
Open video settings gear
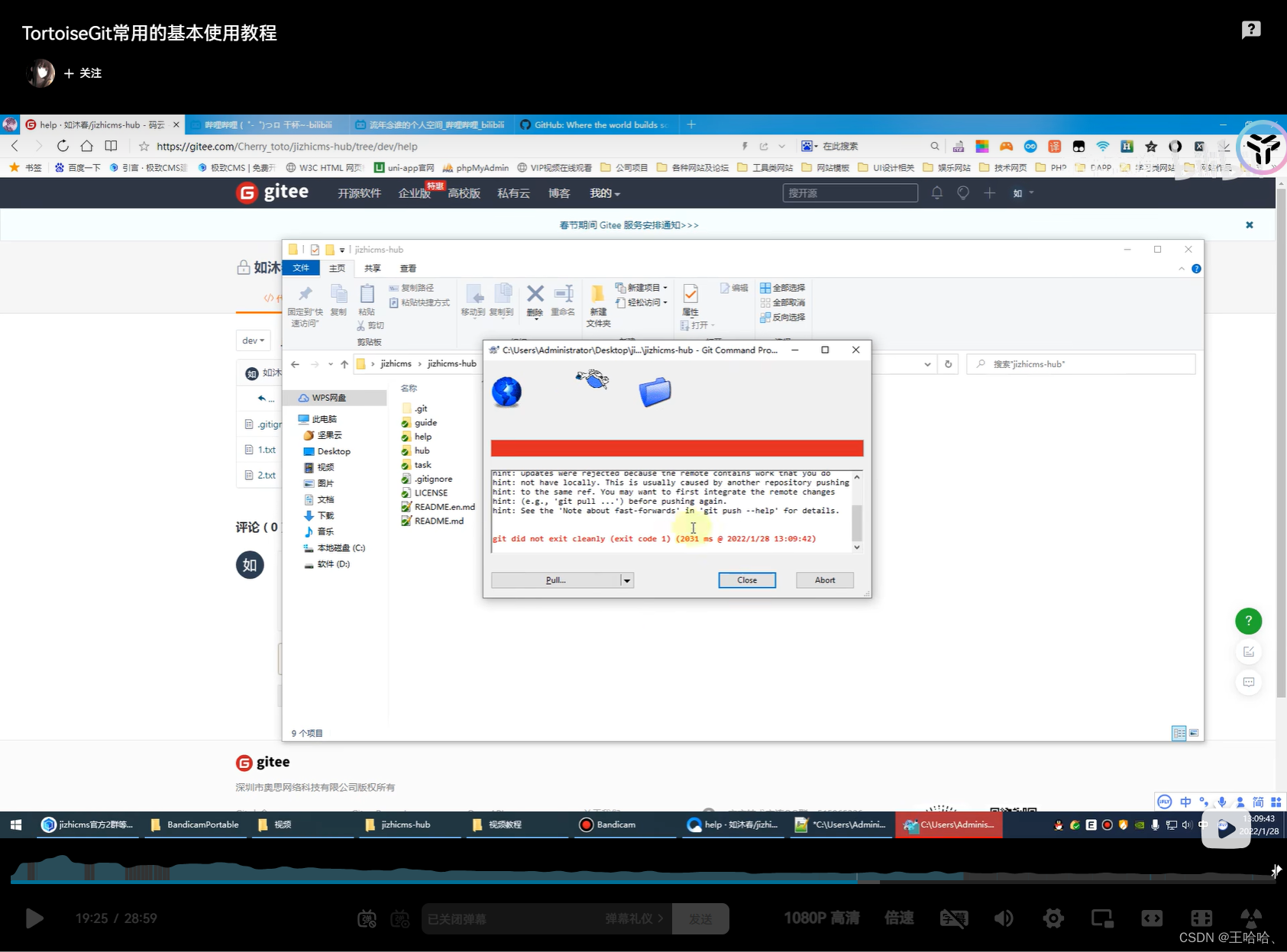[x=1053, y=918]
